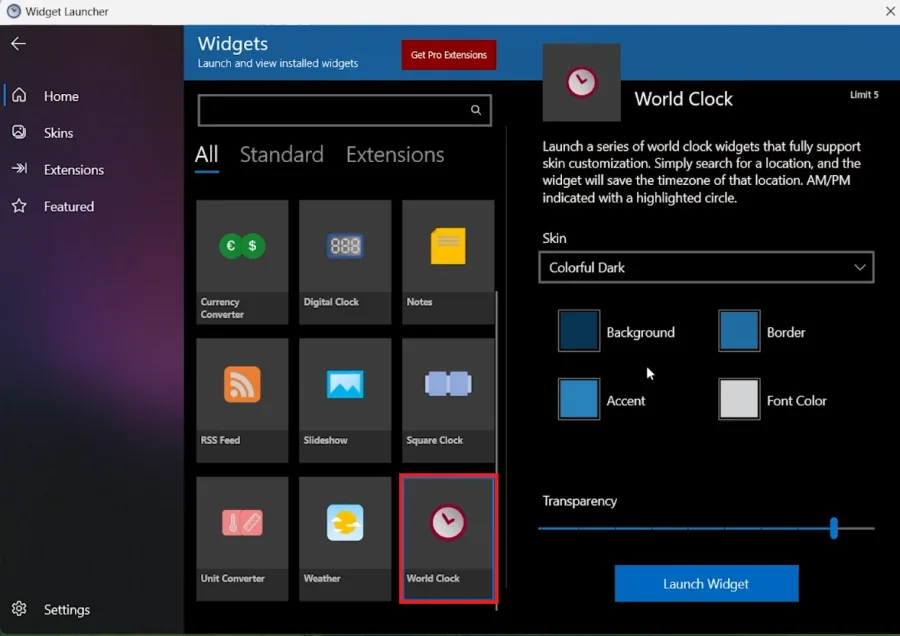The width and height of the screenshot is (900, 636).
Task: Click the Skin dropdown chevron arrow
Action: [x=859, y=267]
